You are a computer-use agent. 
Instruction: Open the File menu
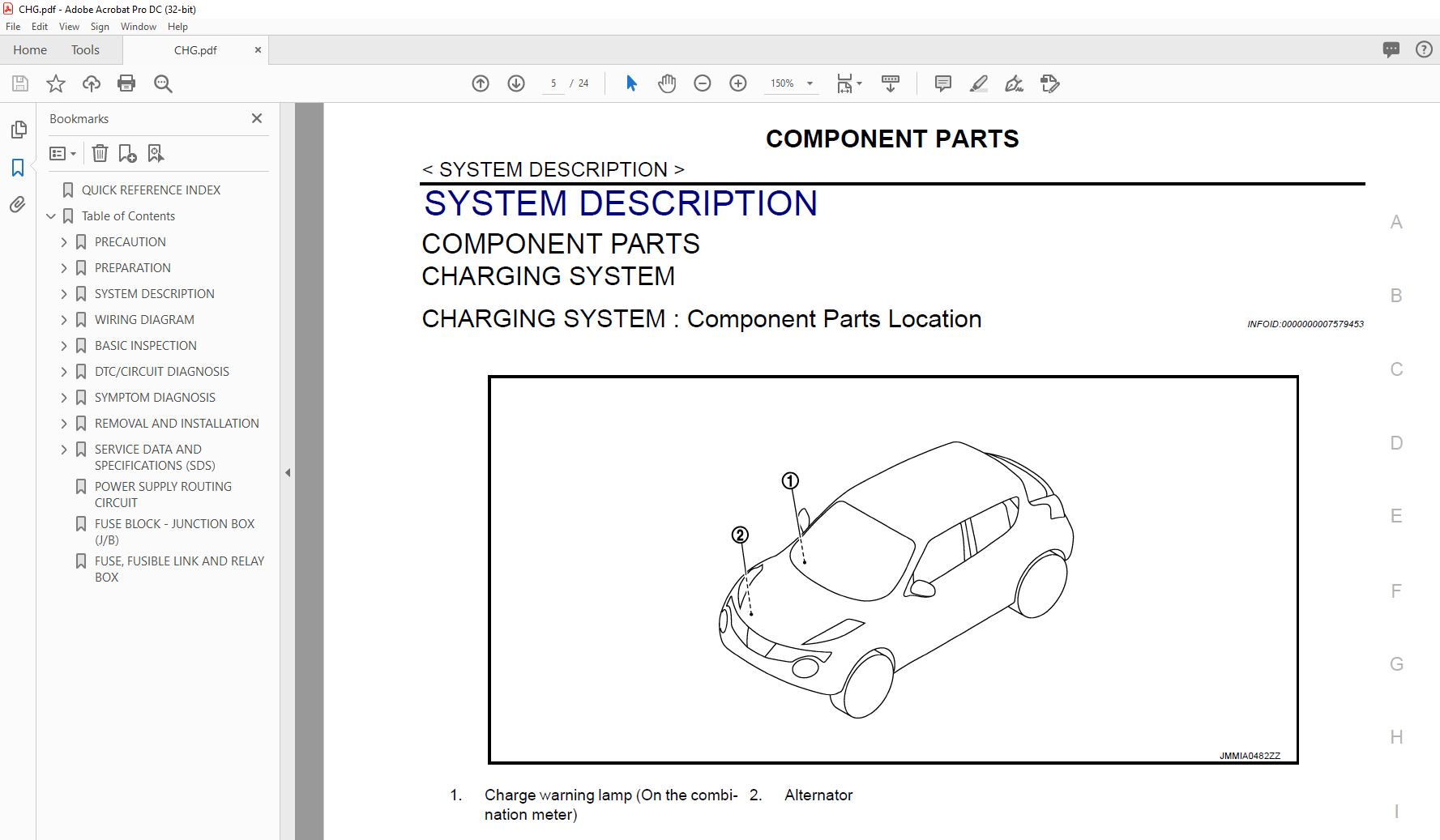13,27
